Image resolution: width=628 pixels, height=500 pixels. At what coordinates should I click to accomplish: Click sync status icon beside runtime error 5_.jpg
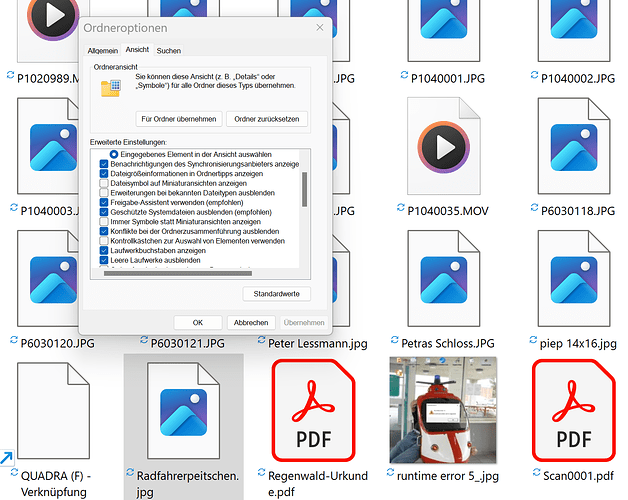pos(390,473)
